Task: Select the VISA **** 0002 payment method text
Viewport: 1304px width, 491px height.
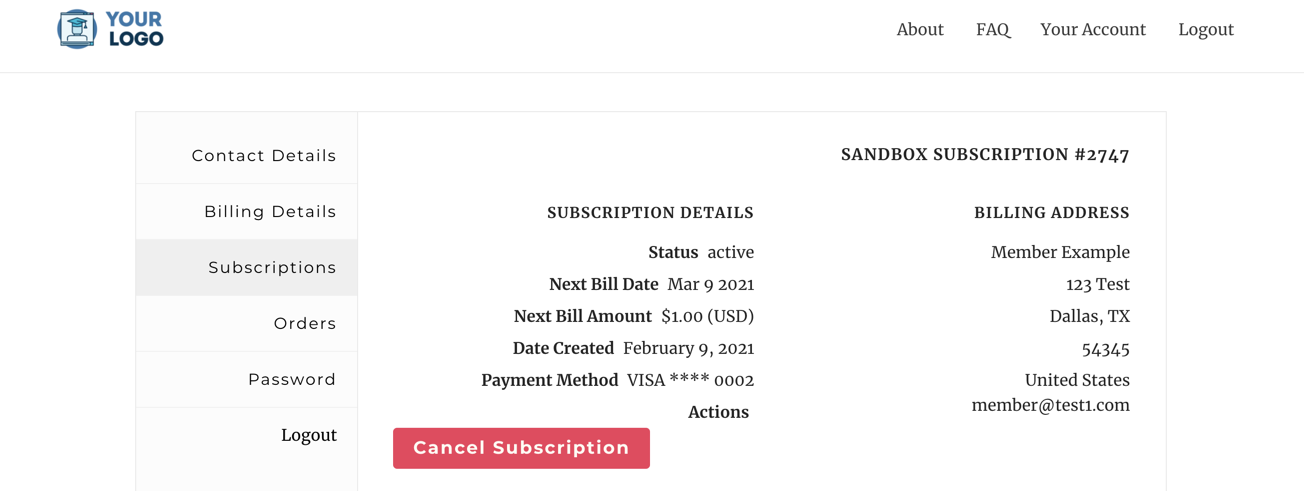Action: (x=691, y=380)
